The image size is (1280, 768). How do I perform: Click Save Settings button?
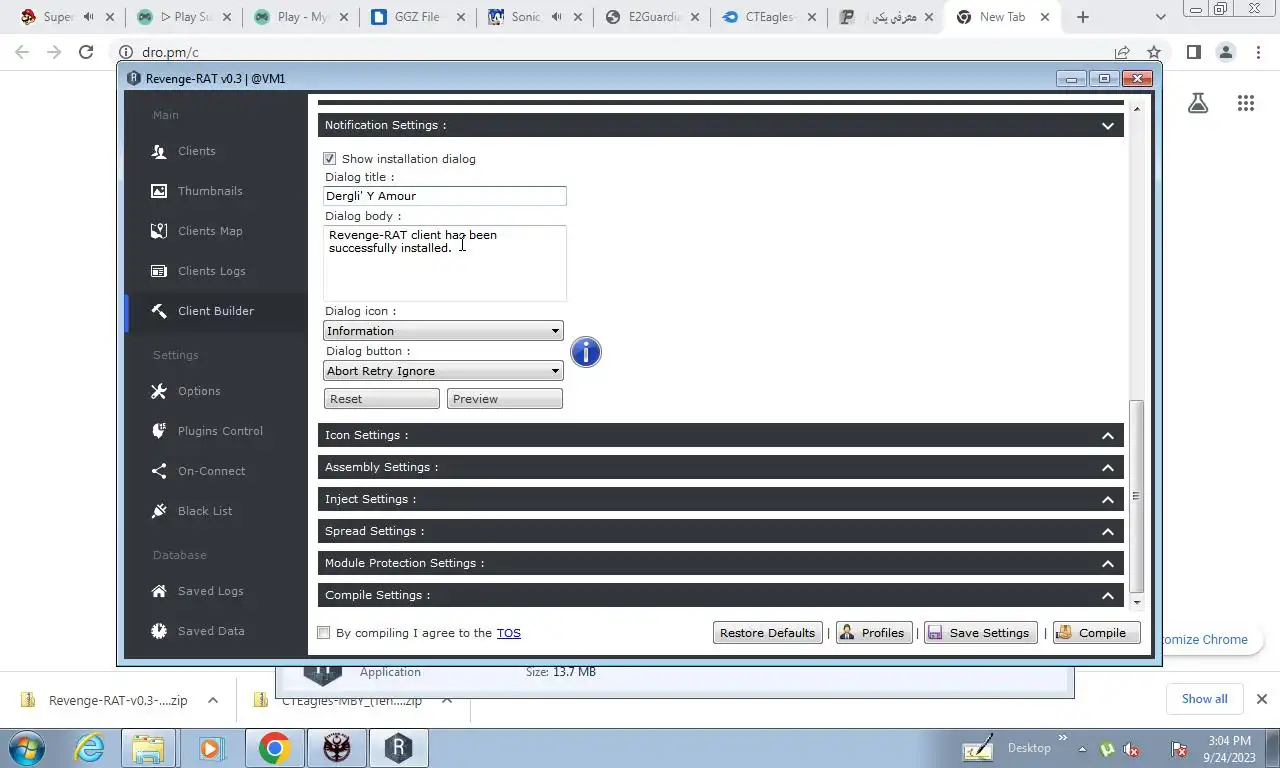coord(981,633)
